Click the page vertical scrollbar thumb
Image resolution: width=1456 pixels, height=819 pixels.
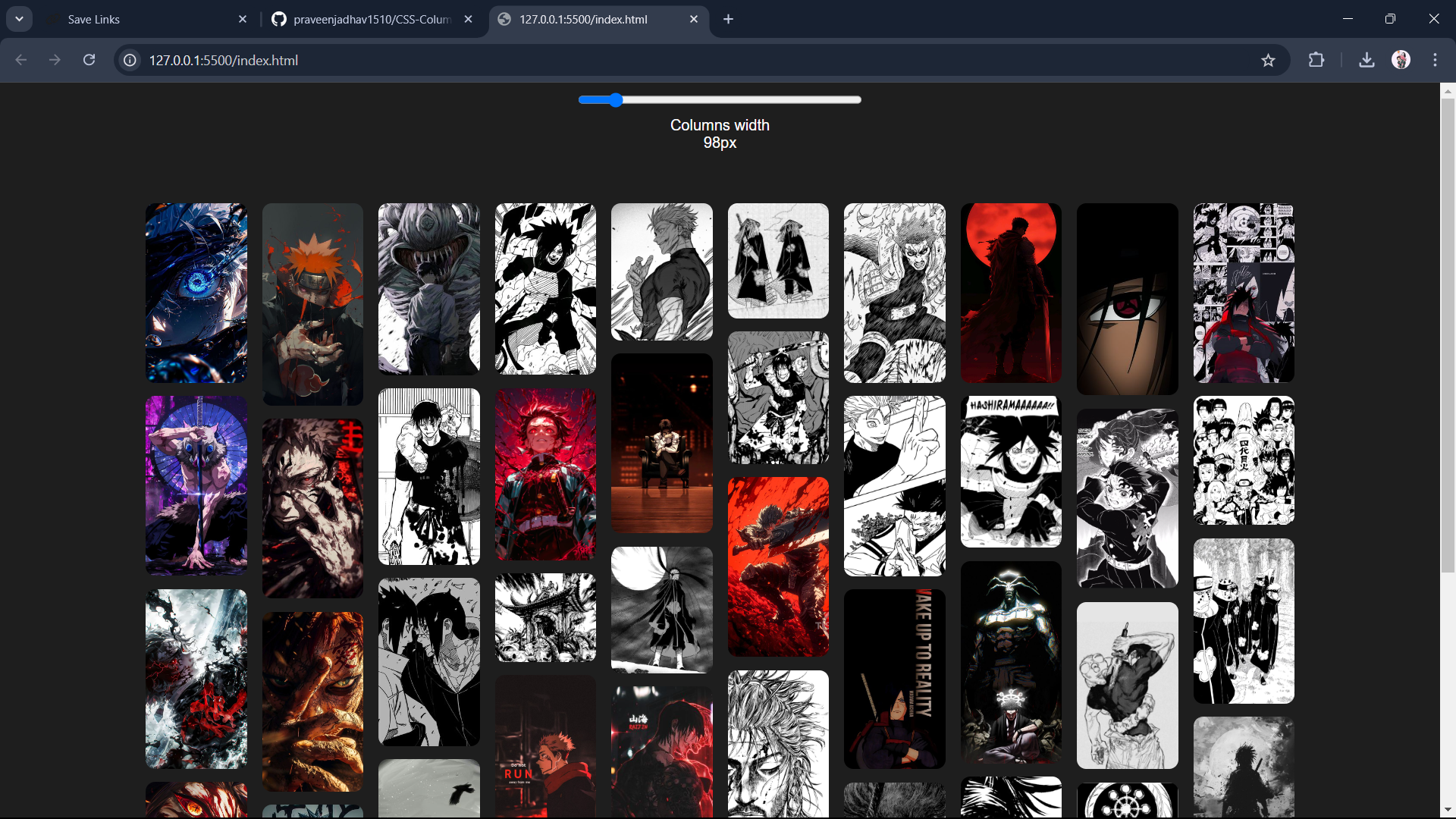click(x=1448, y=334)
